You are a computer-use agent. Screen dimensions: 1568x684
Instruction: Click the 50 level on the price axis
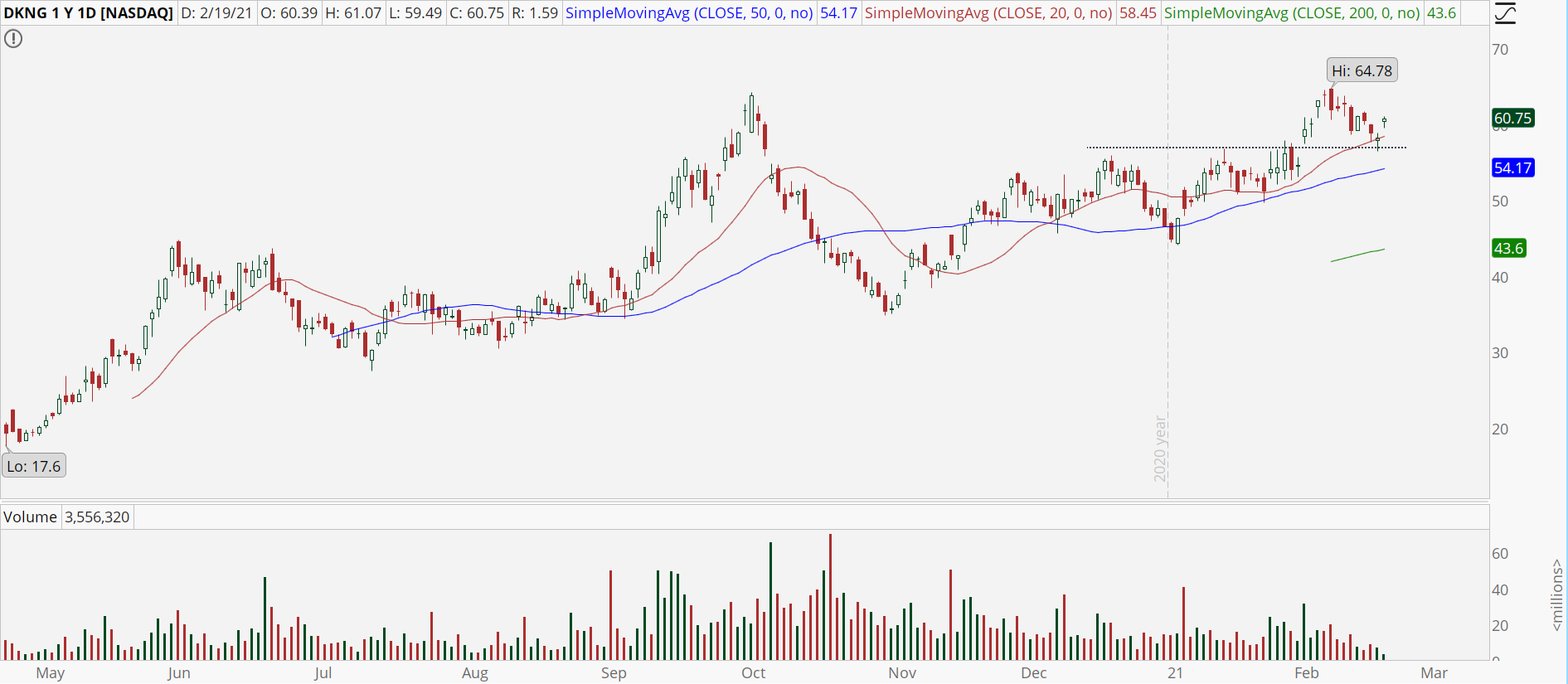click(x=1500, y=201)
